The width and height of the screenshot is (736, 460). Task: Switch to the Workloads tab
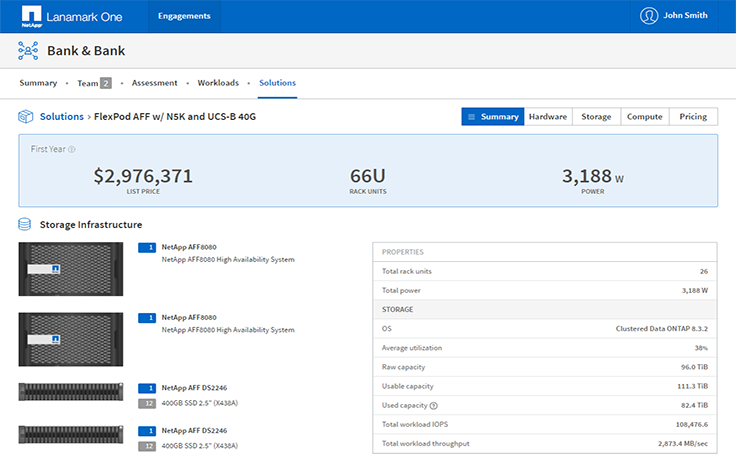click(x=218, y=83)
